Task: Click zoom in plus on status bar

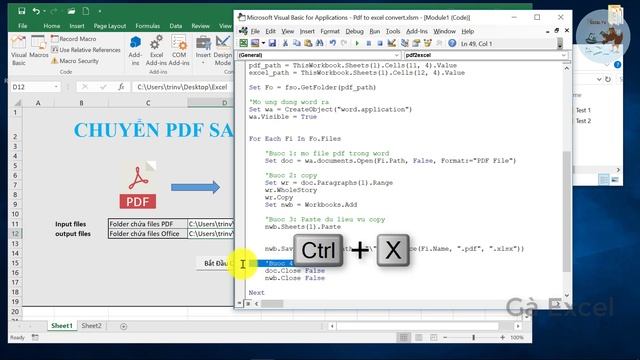Action: (502, 338)
